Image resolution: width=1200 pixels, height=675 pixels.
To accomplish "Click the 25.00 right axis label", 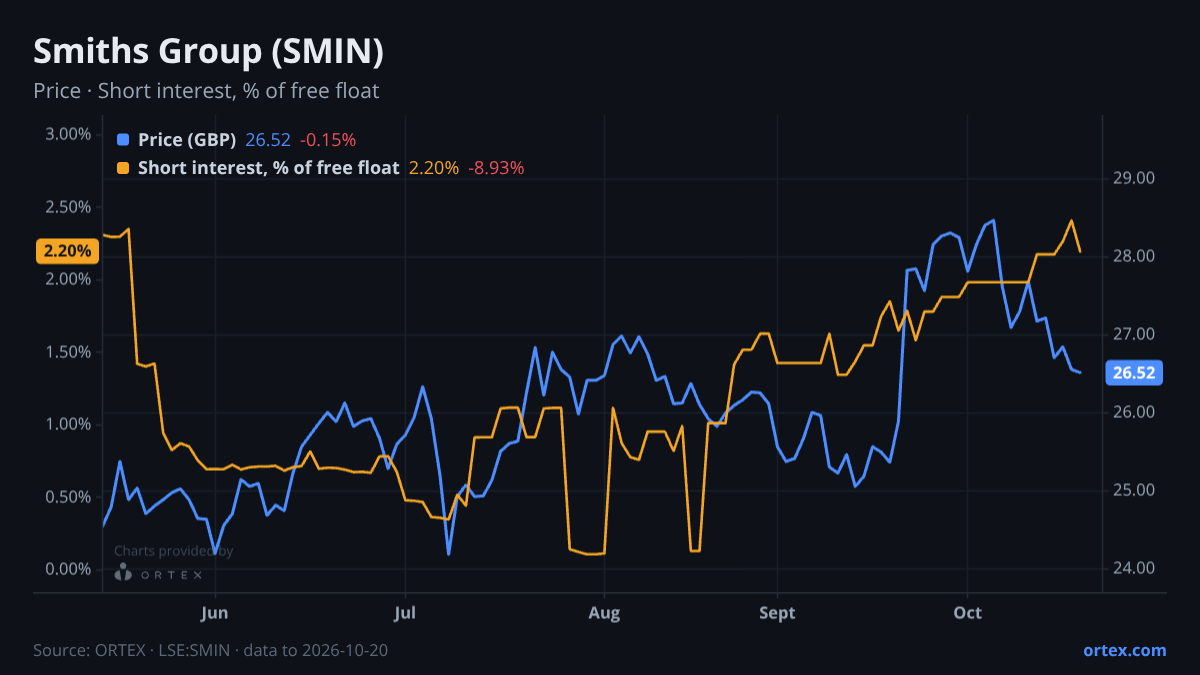I will coord(1134,490).
